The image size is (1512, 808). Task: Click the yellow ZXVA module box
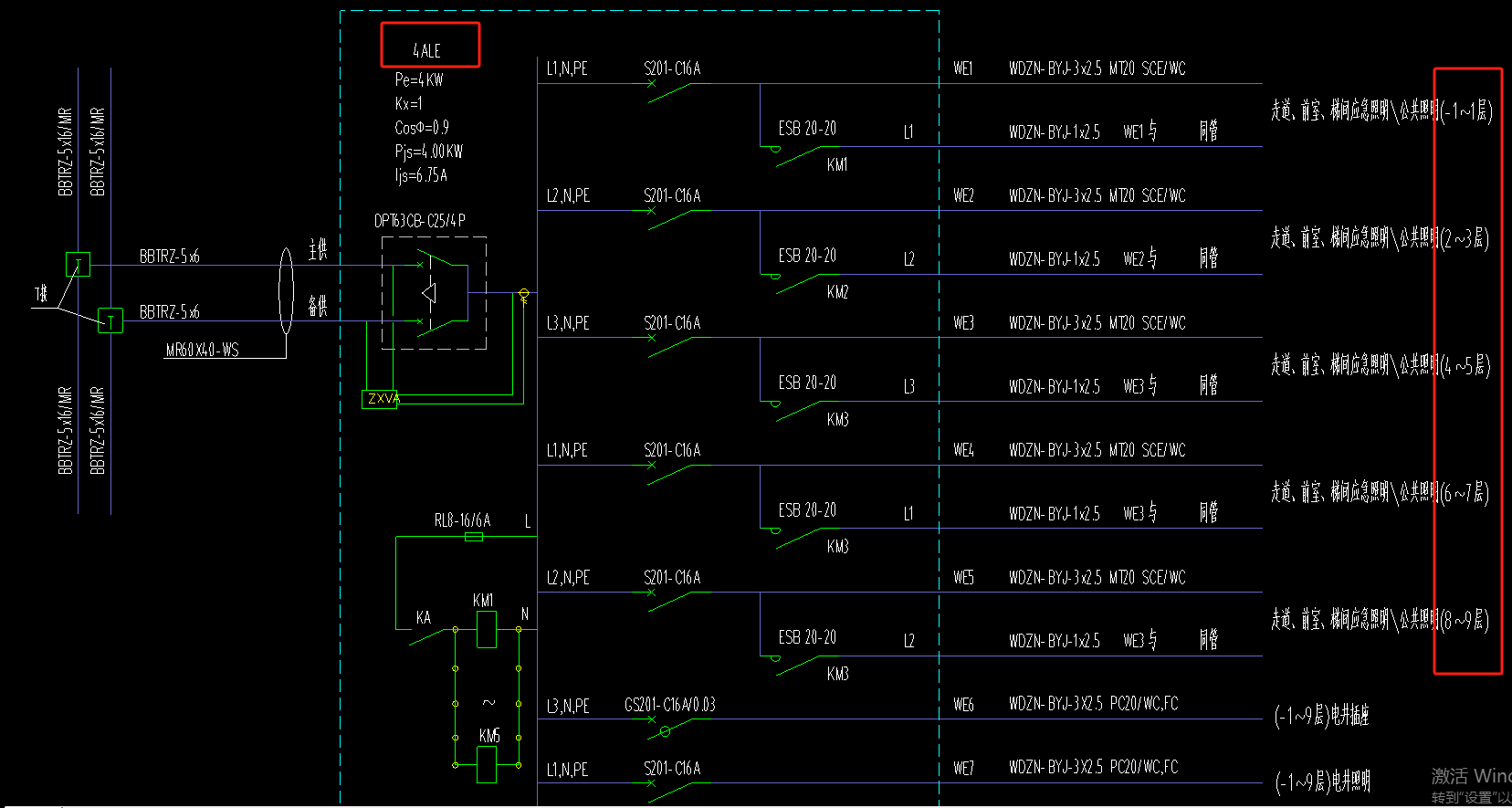pos(380,399)
